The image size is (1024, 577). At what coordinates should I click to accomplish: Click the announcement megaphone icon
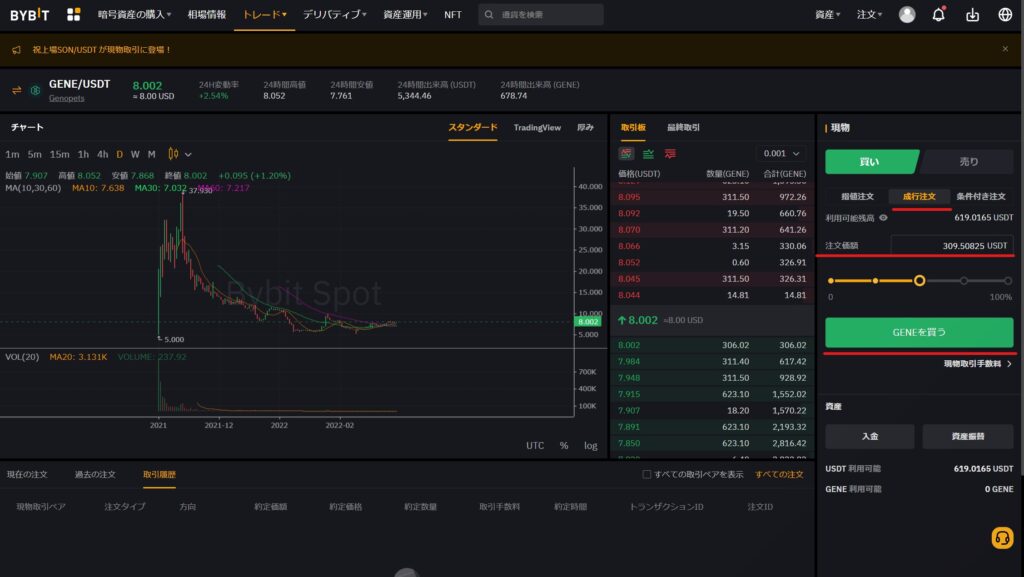click(16, 50)
